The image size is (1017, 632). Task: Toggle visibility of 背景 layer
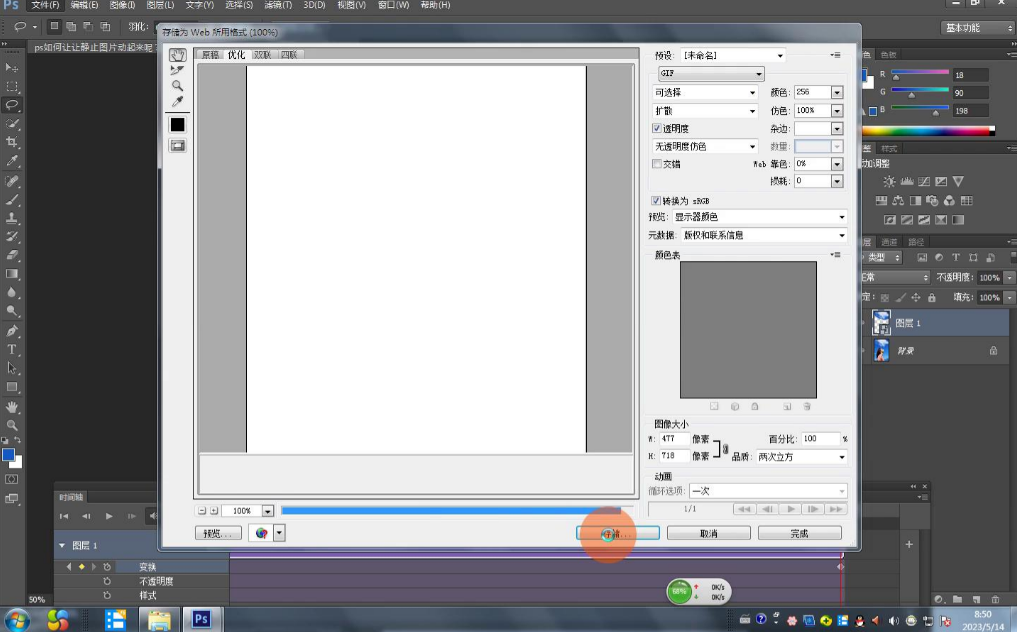(865, 351)
